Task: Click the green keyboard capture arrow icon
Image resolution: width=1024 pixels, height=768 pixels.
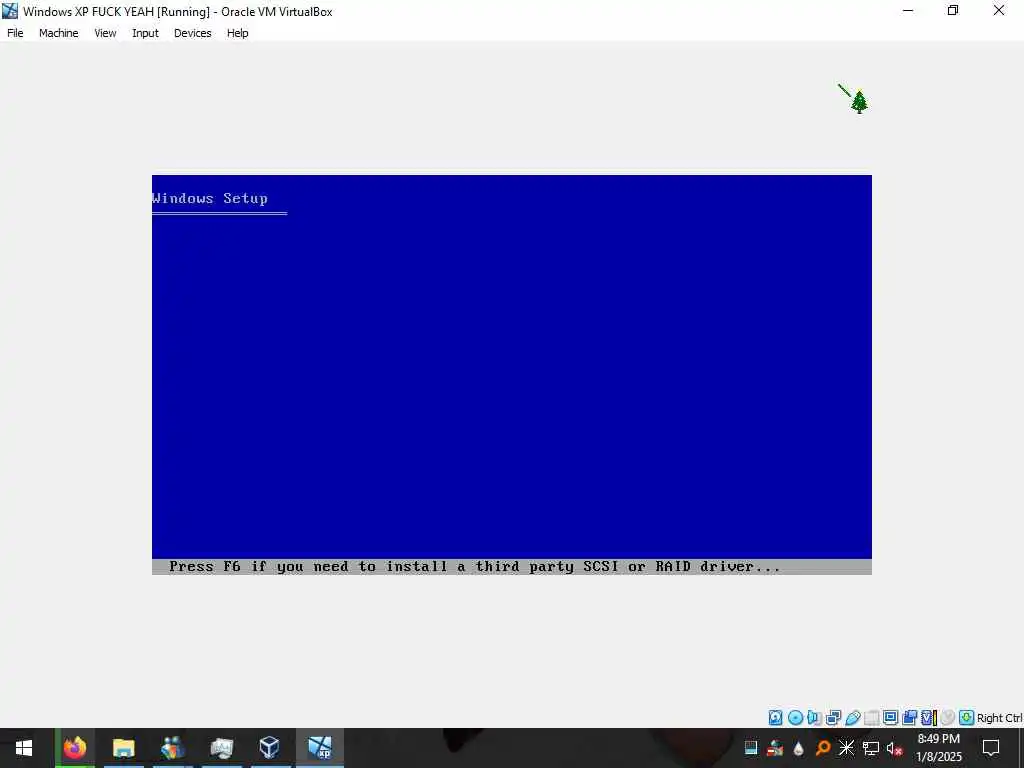Action: 967,718
